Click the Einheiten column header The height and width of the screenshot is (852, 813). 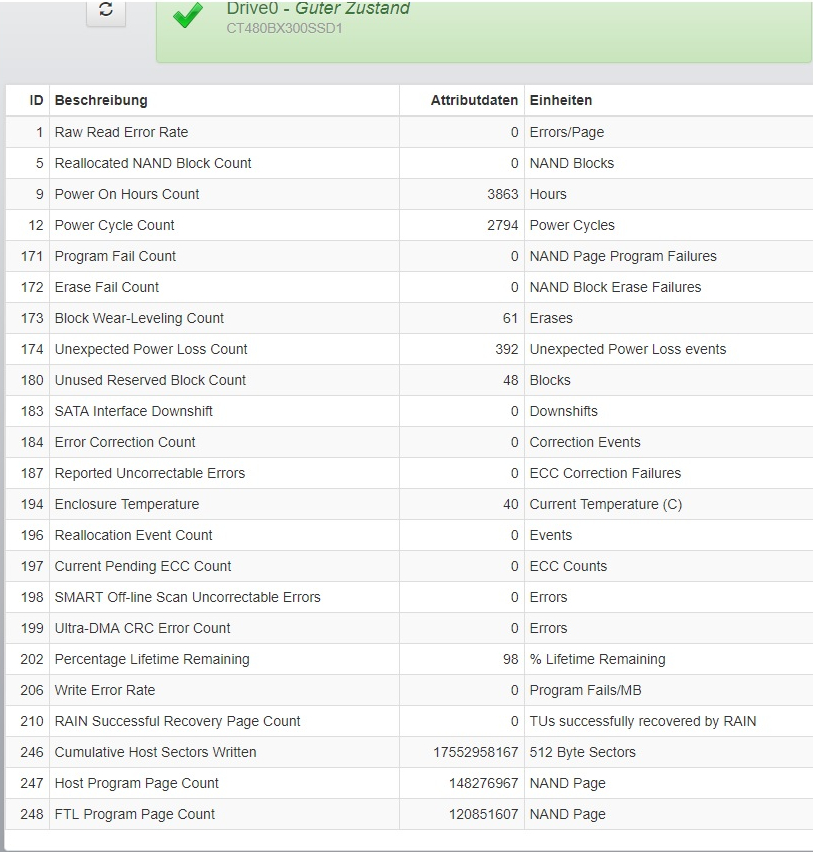pyautogui.click(x=561, y=101)
